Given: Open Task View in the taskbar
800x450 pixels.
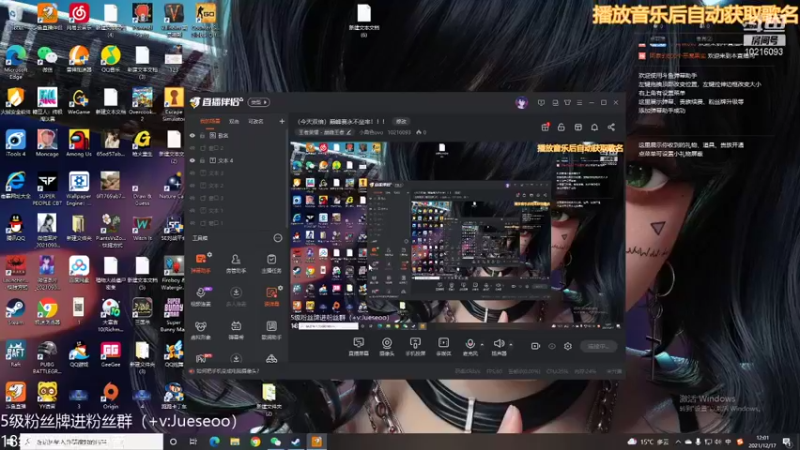Looking at the screenshot, I should [193, 441].
